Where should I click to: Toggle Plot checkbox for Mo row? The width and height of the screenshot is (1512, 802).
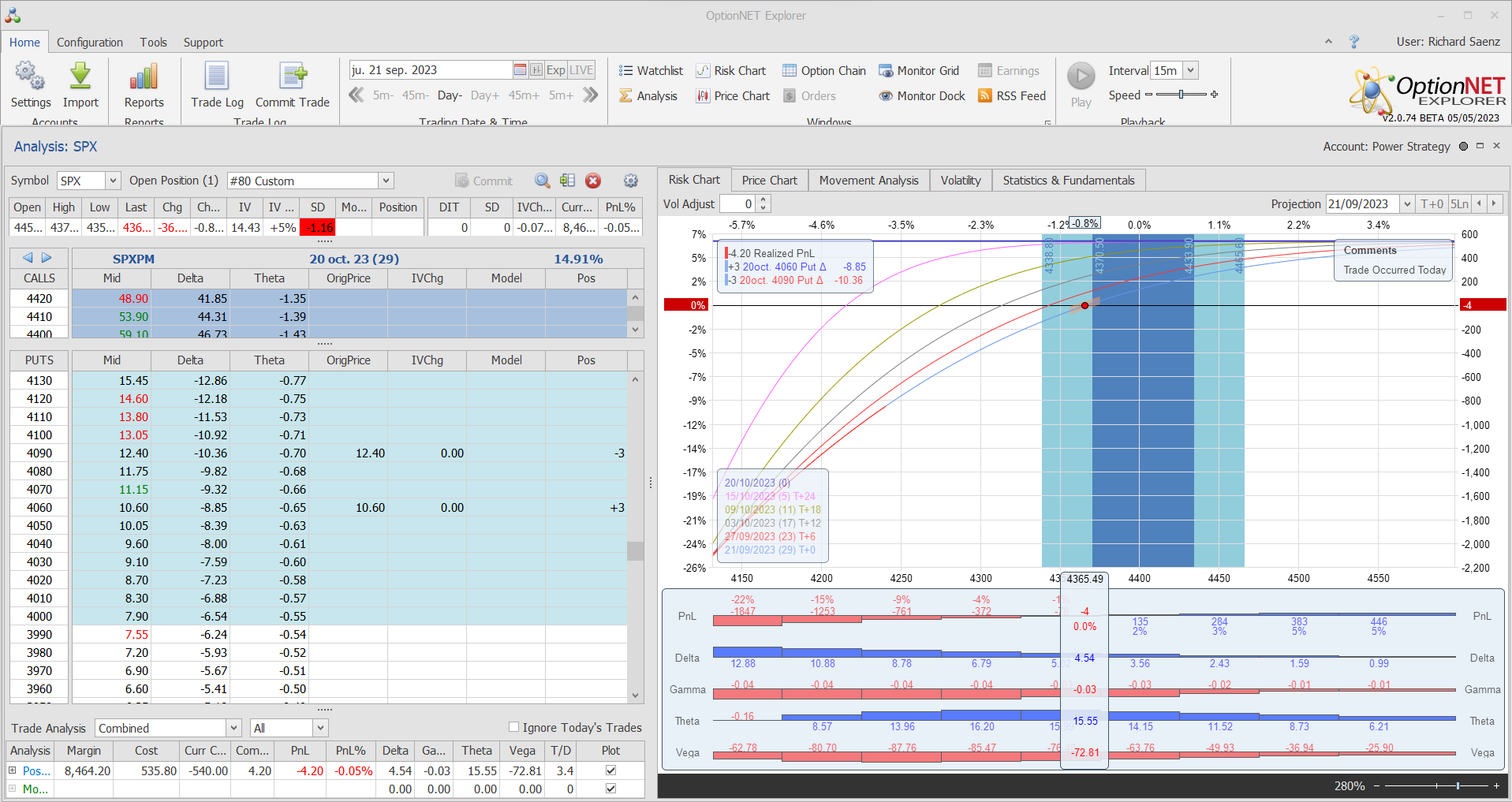610,789
